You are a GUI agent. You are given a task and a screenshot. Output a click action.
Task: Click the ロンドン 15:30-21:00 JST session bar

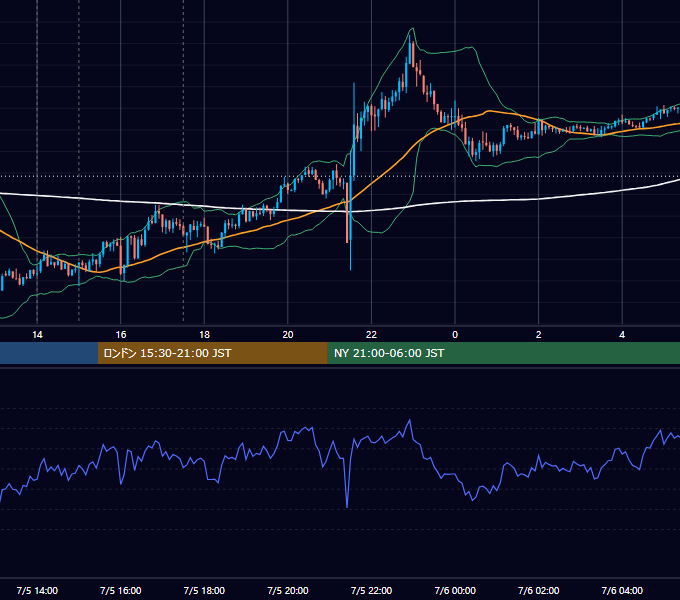click(x=212, y=353)
